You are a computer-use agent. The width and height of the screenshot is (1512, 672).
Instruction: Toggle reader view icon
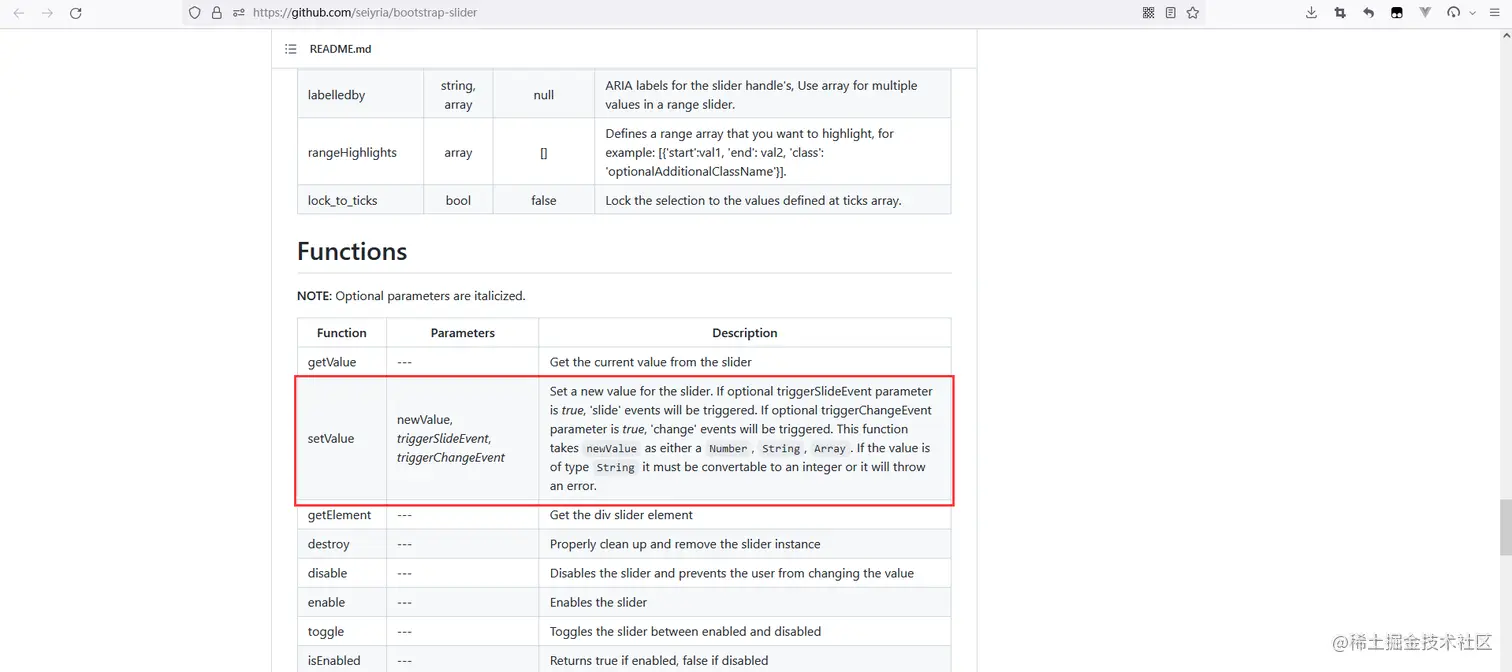point(1170,13)
